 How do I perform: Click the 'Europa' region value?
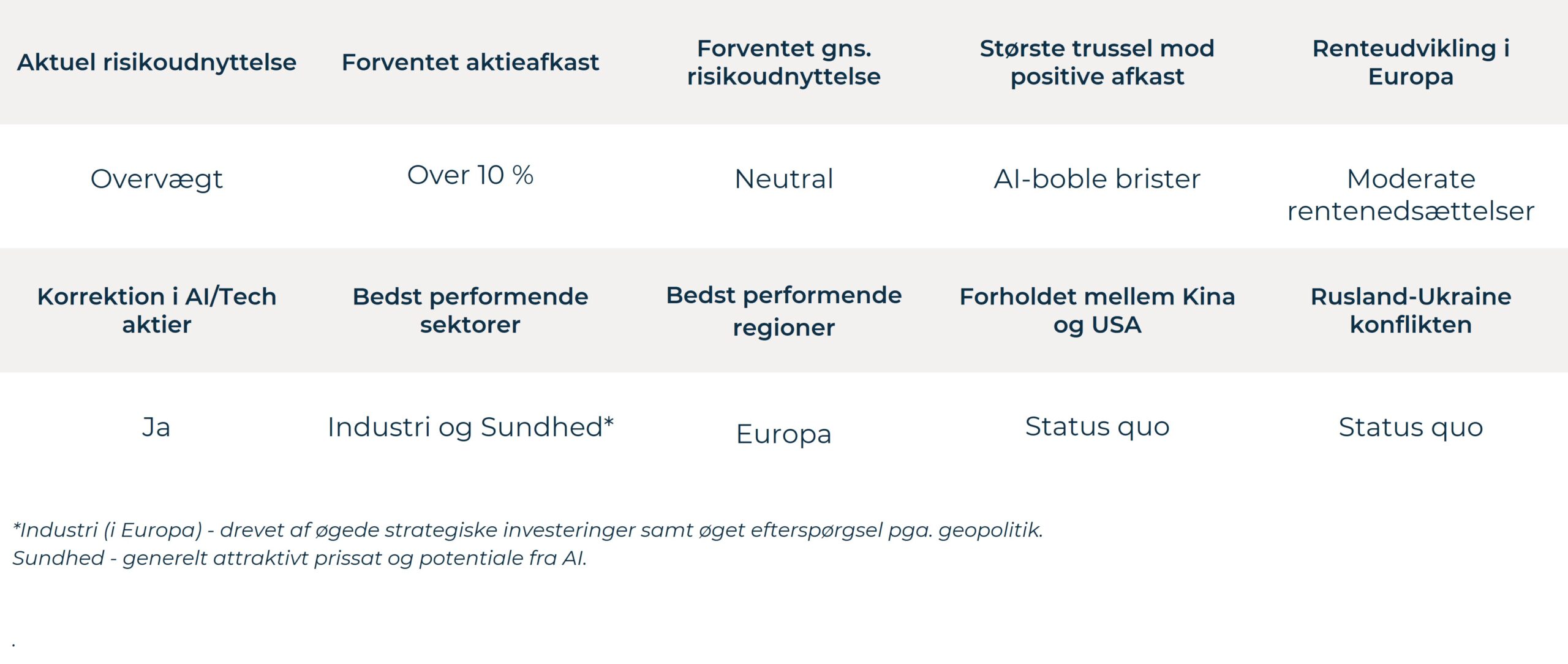784,434
